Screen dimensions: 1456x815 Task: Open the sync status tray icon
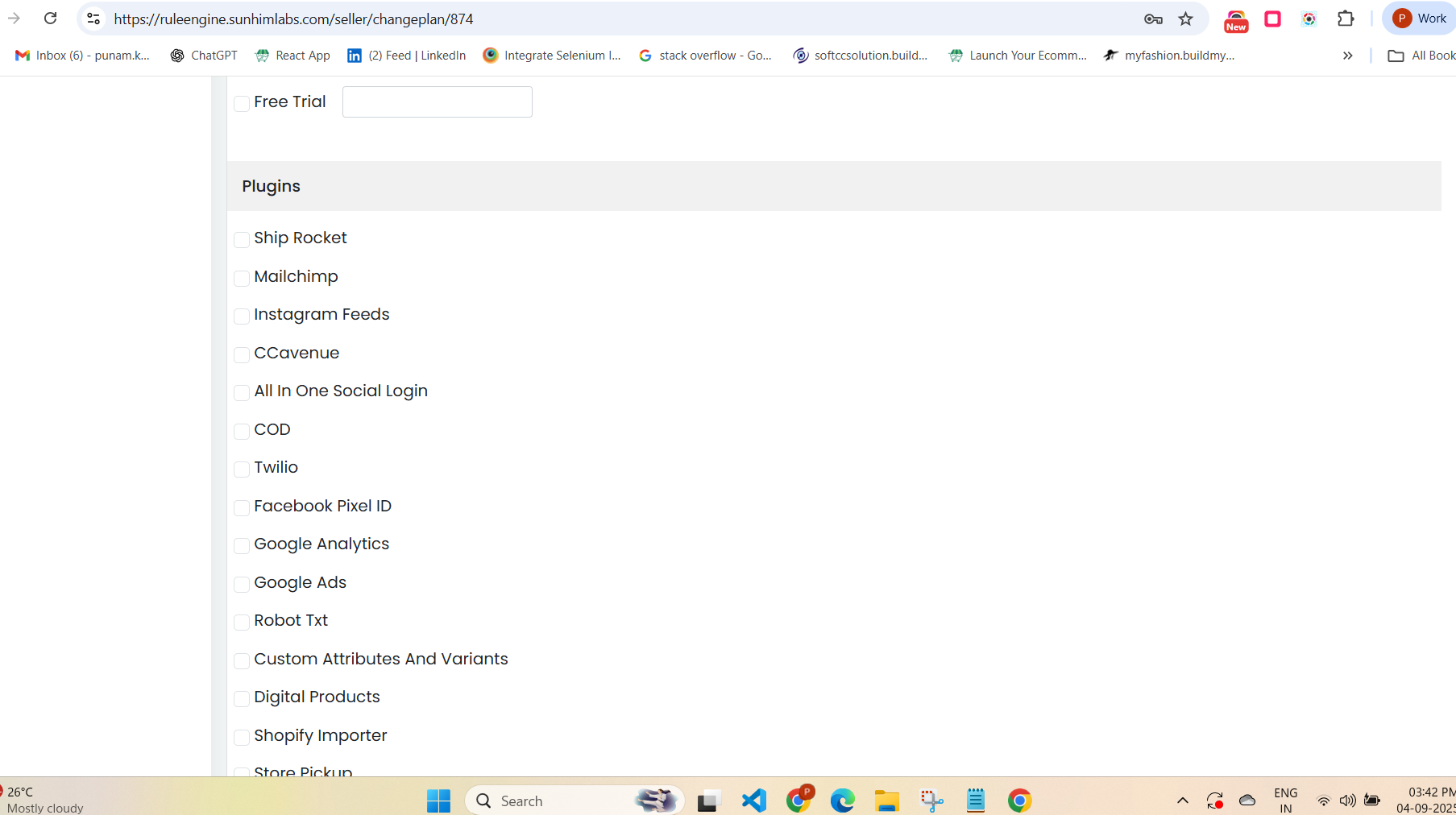[x=1215, y=801]
